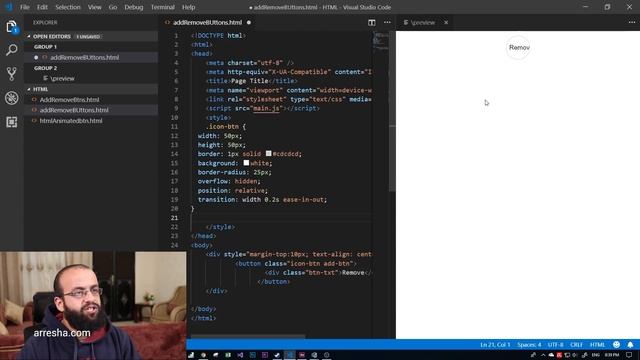Image resolution: width=640 pixels, height=360 pixels.
Task: Click the main.js script link
Action: point(266,108)
